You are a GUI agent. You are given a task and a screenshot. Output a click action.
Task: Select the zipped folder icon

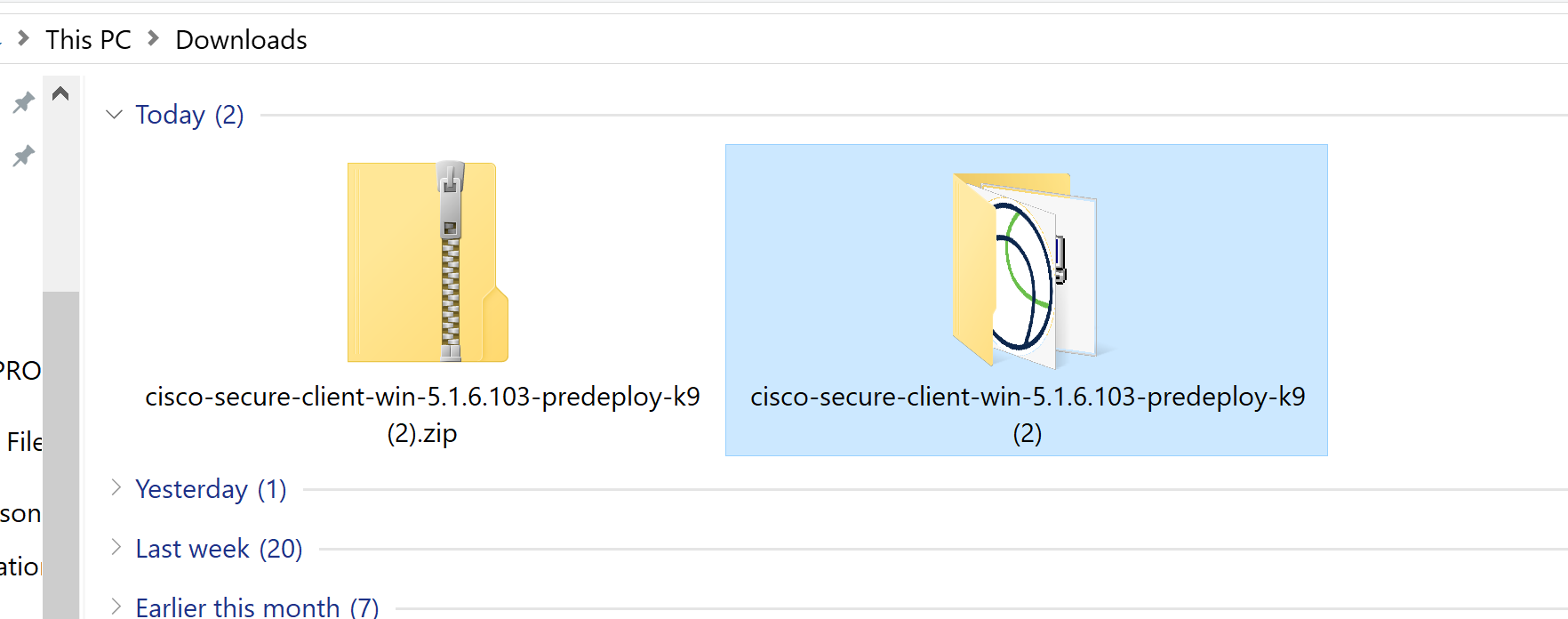(x=428, y=261)
